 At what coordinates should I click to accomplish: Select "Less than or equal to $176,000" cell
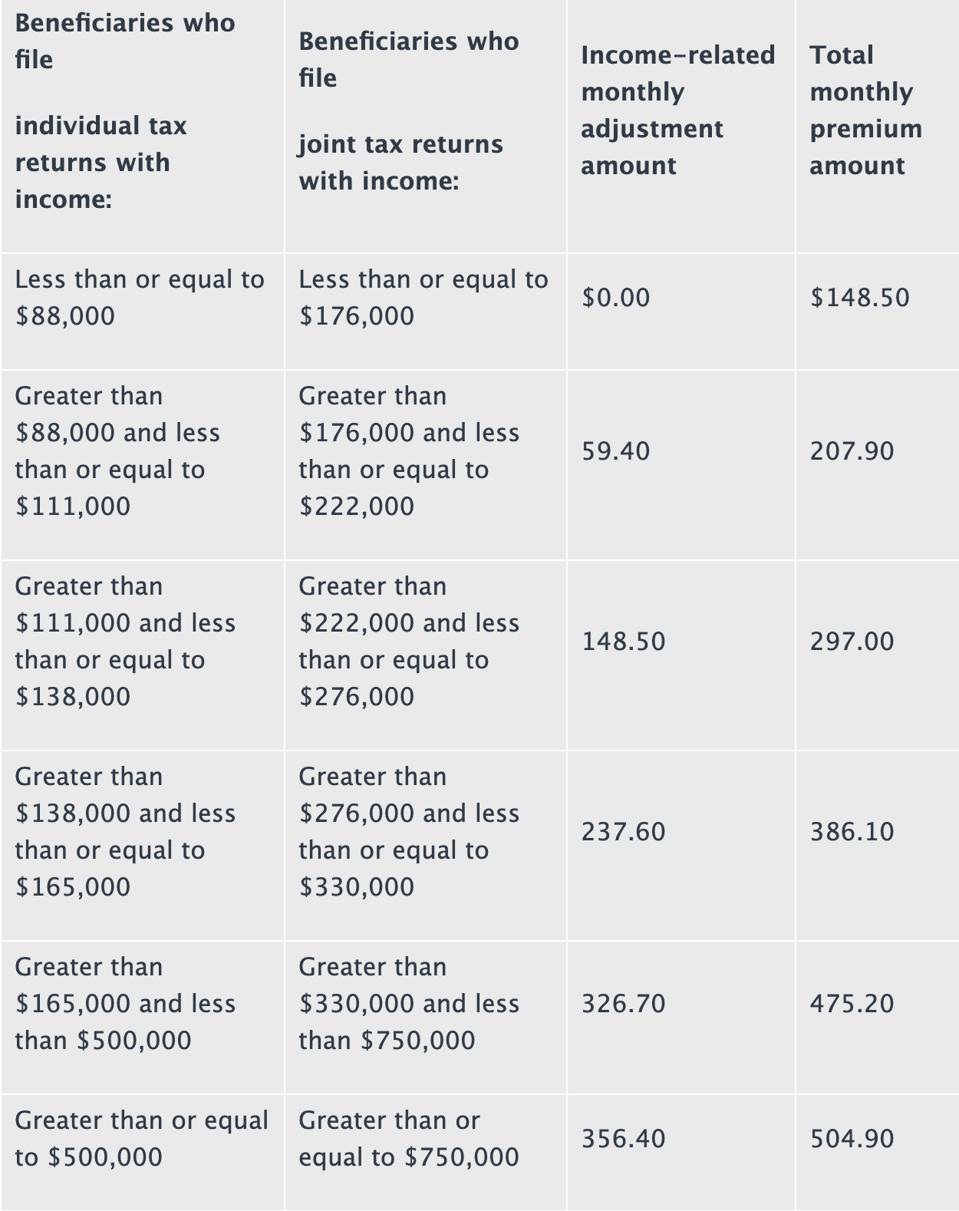tap(423, 298)
